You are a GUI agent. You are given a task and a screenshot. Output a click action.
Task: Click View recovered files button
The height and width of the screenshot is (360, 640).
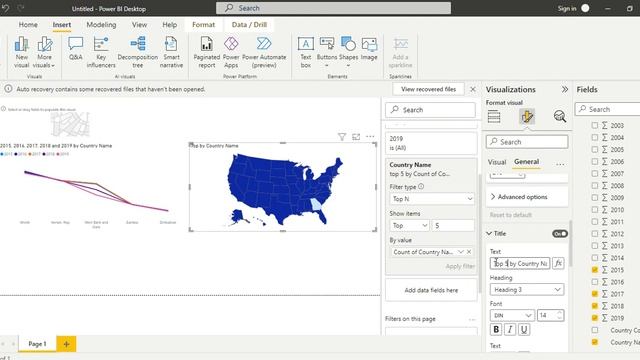(429, 89)
